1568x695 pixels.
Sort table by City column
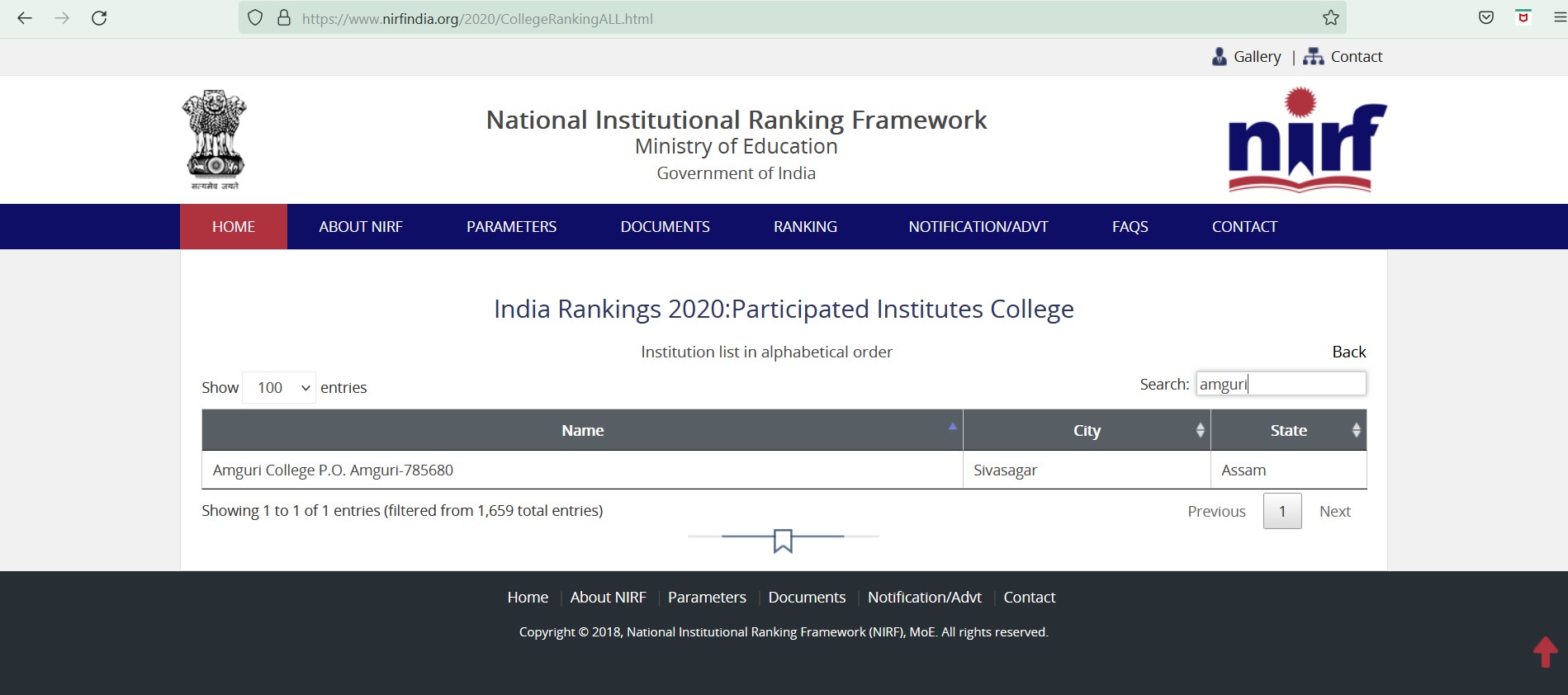1086,430
